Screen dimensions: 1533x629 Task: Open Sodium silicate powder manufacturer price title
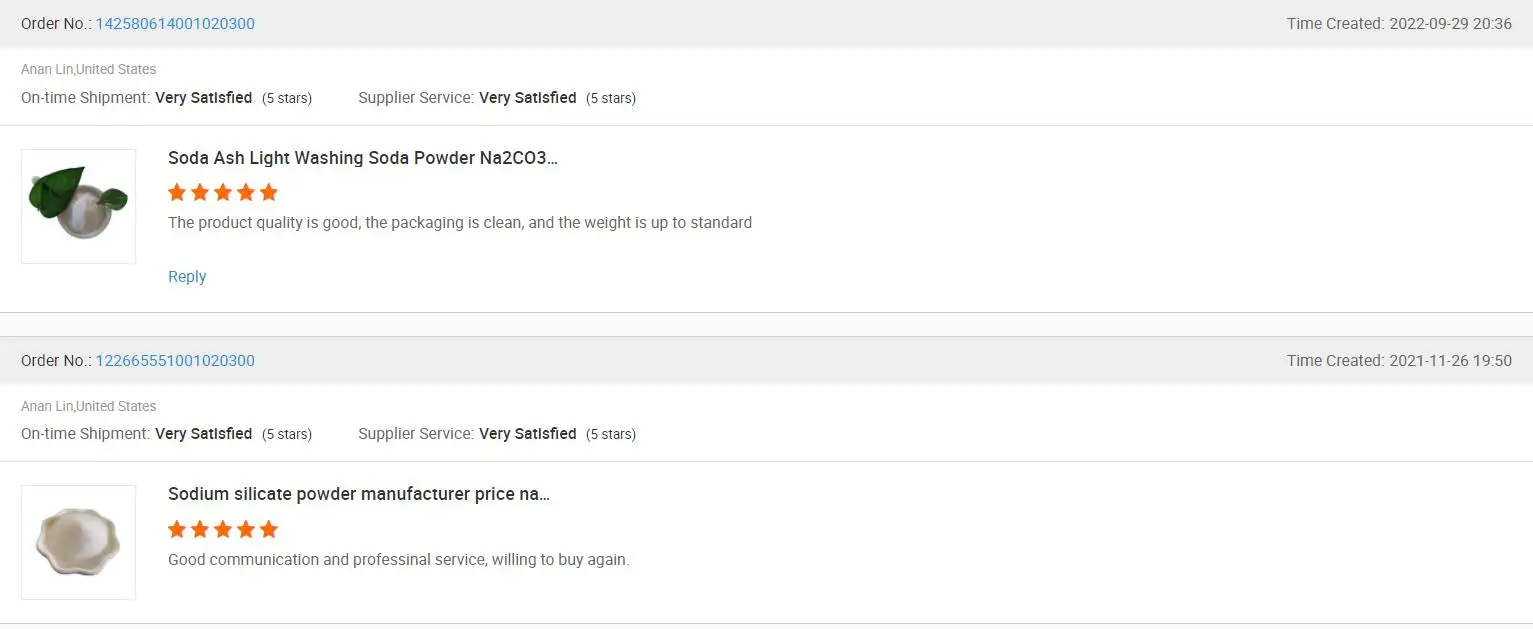click(359, 494)
